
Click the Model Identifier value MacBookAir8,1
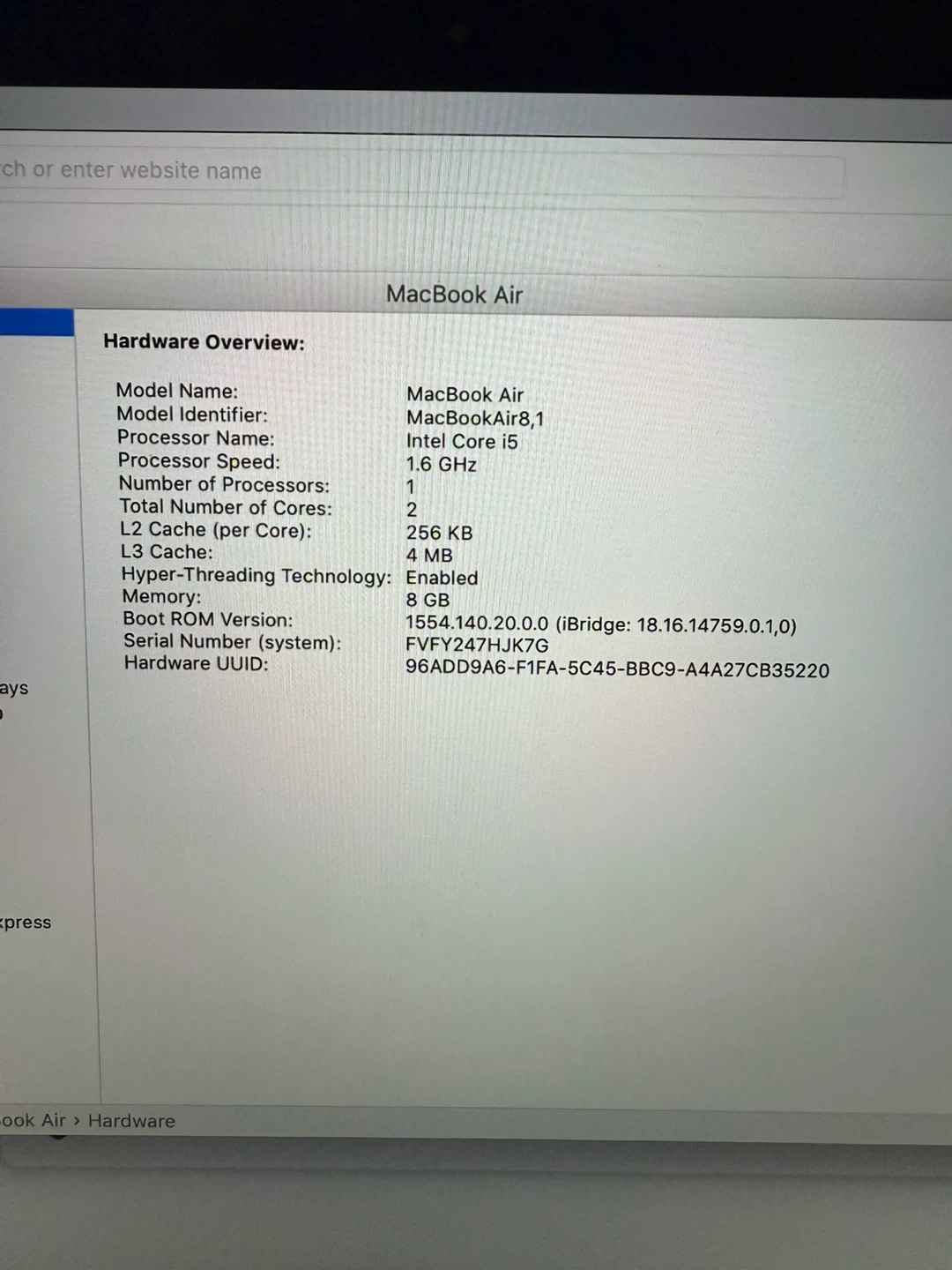[x=474, y=418]
